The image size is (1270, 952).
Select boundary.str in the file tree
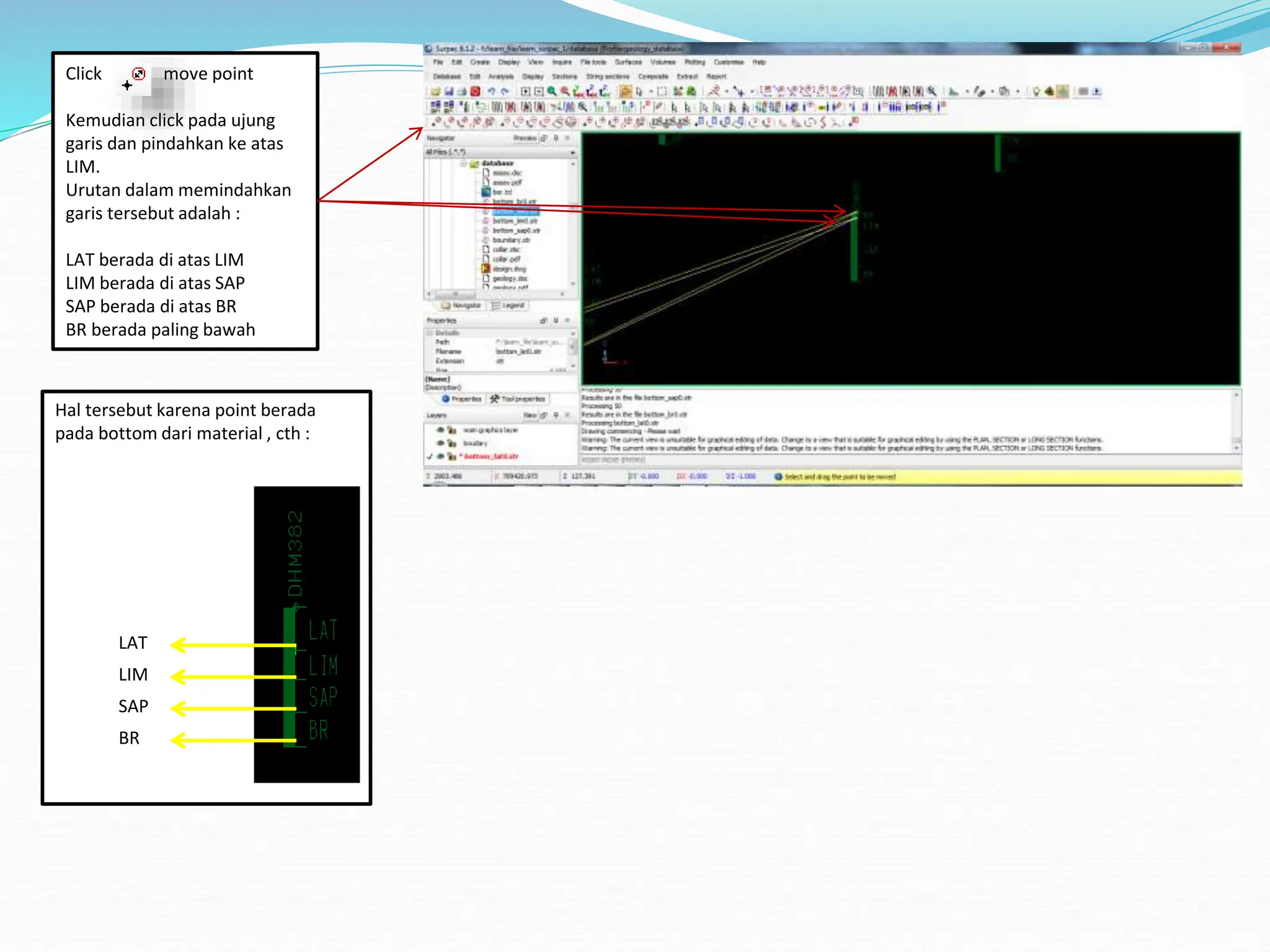(x=511, y=240)
